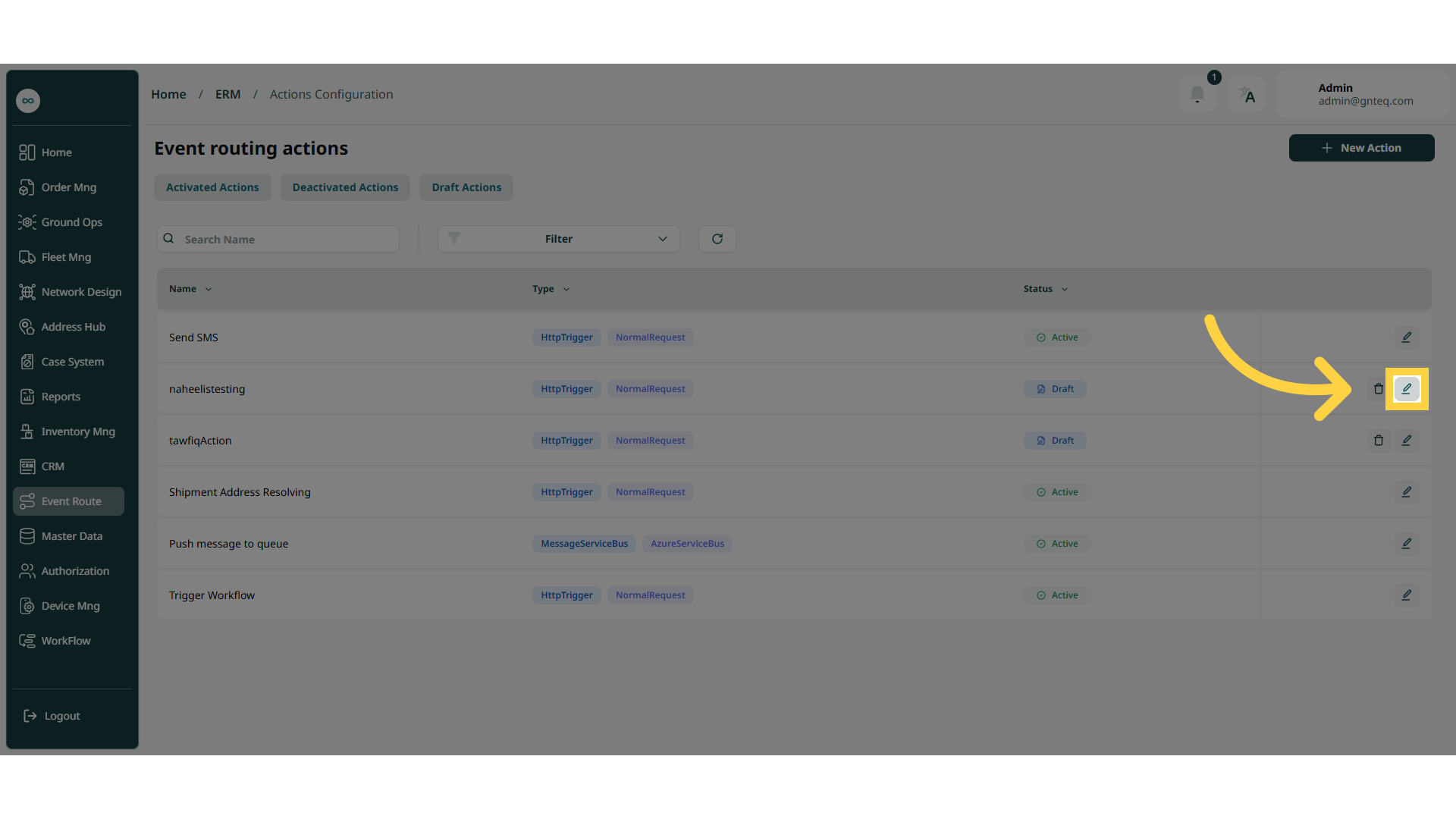
Task: Open Fleet Mng module
Action: 68,257
